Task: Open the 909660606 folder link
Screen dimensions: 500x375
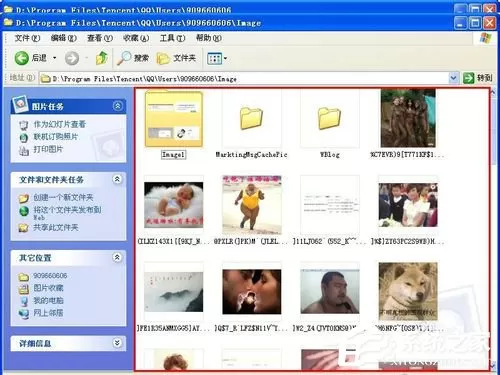Action: (50, 276)
